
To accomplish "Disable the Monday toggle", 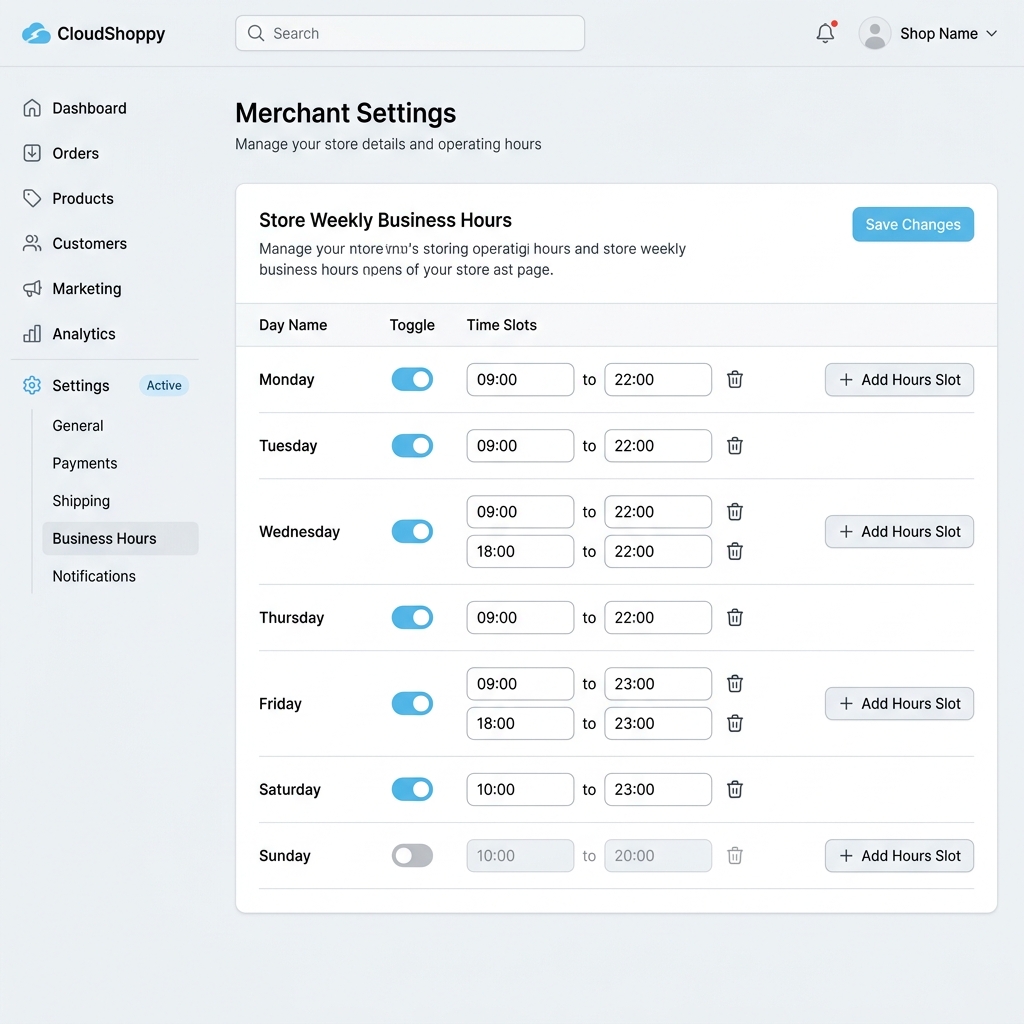I will (412, 379).
